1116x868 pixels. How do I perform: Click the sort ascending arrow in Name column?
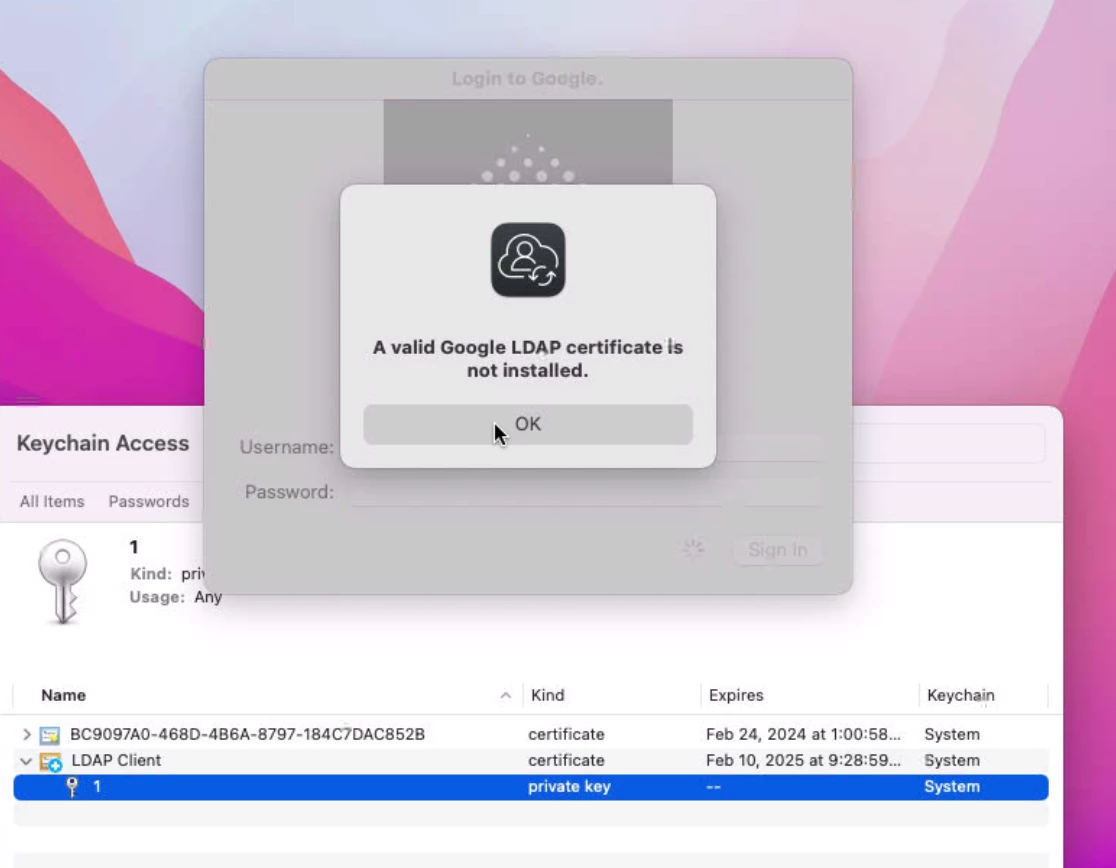point(505,695)
